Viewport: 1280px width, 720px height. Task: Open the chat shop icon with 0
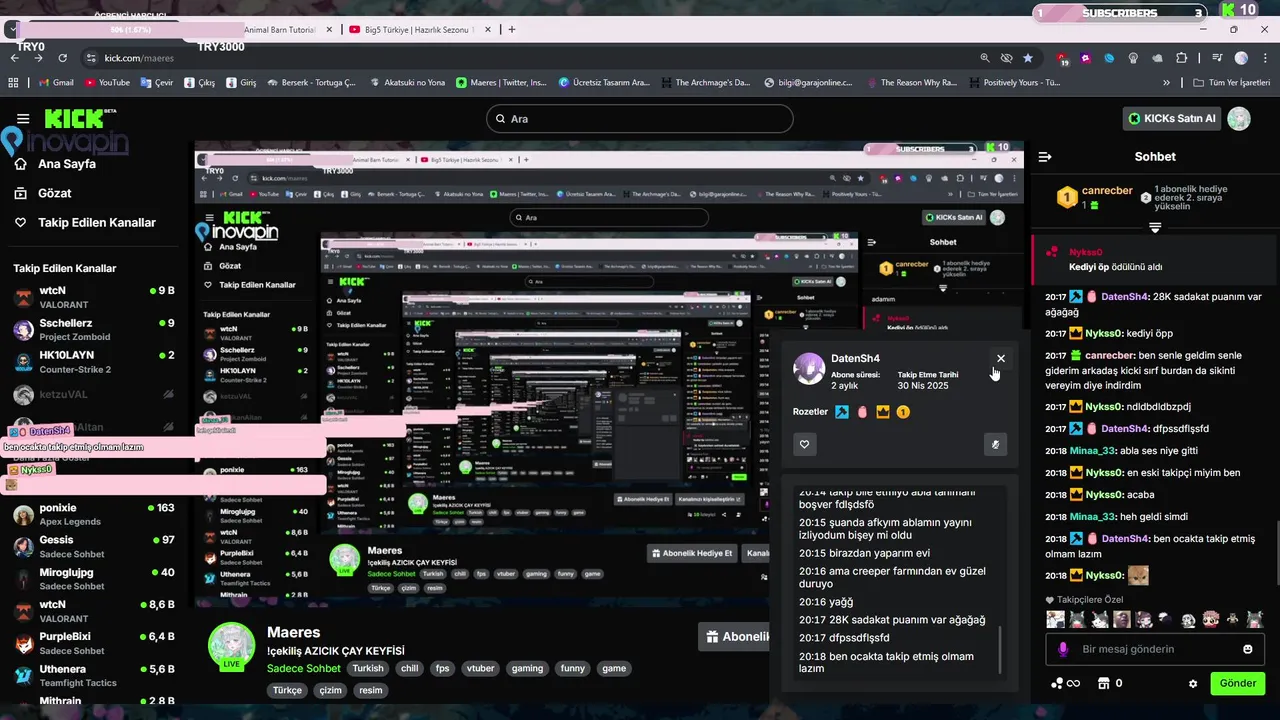pyautogui.click(x=1110, y=684)
